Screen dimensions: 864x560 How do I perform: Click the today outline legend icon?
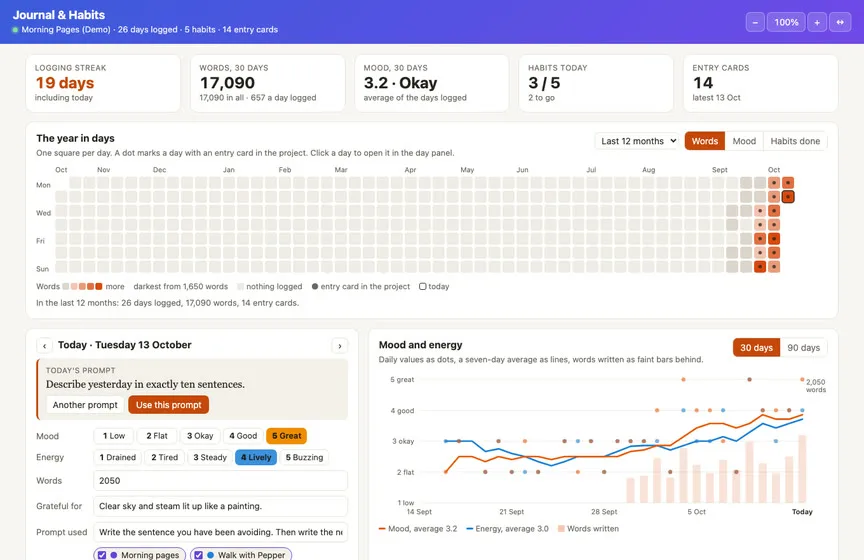[x=422, y=287]
